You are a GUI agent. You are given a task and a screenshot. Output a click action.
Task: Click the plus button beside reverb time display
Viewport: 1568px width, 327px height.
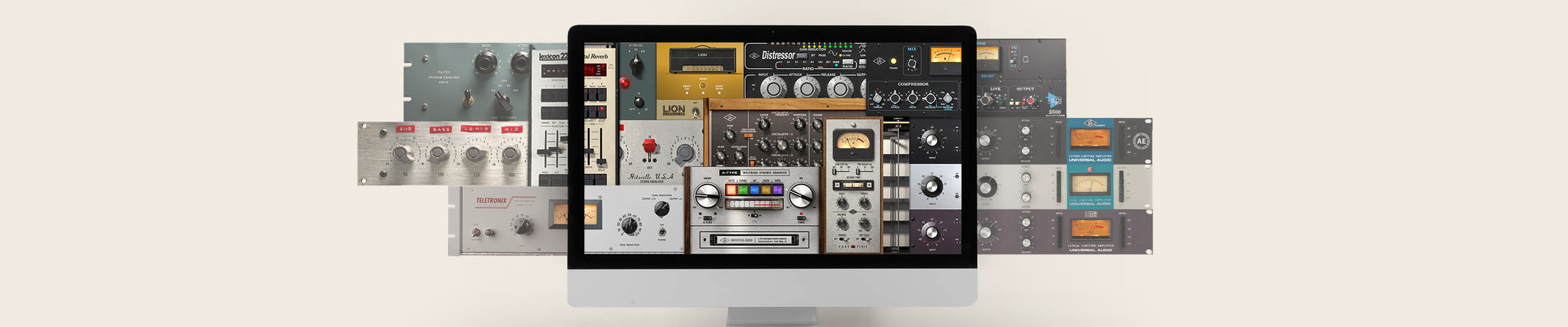point(869,185)
